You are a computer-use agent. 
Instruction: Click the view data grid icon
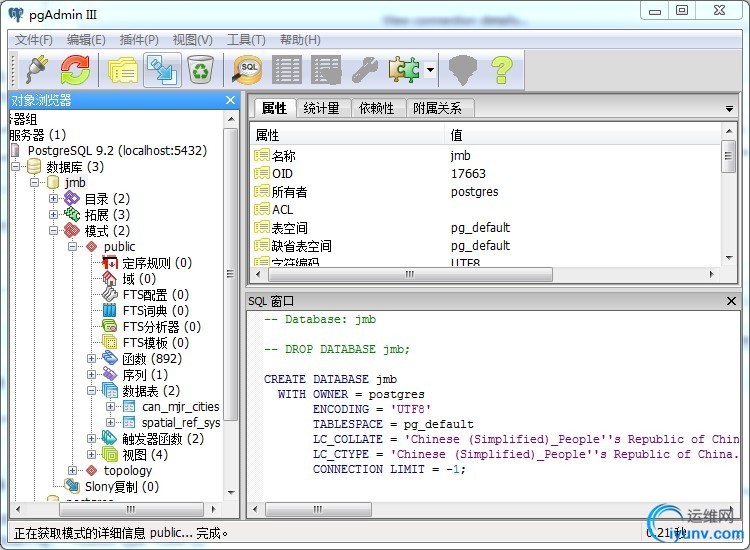(x=287, y=70)
